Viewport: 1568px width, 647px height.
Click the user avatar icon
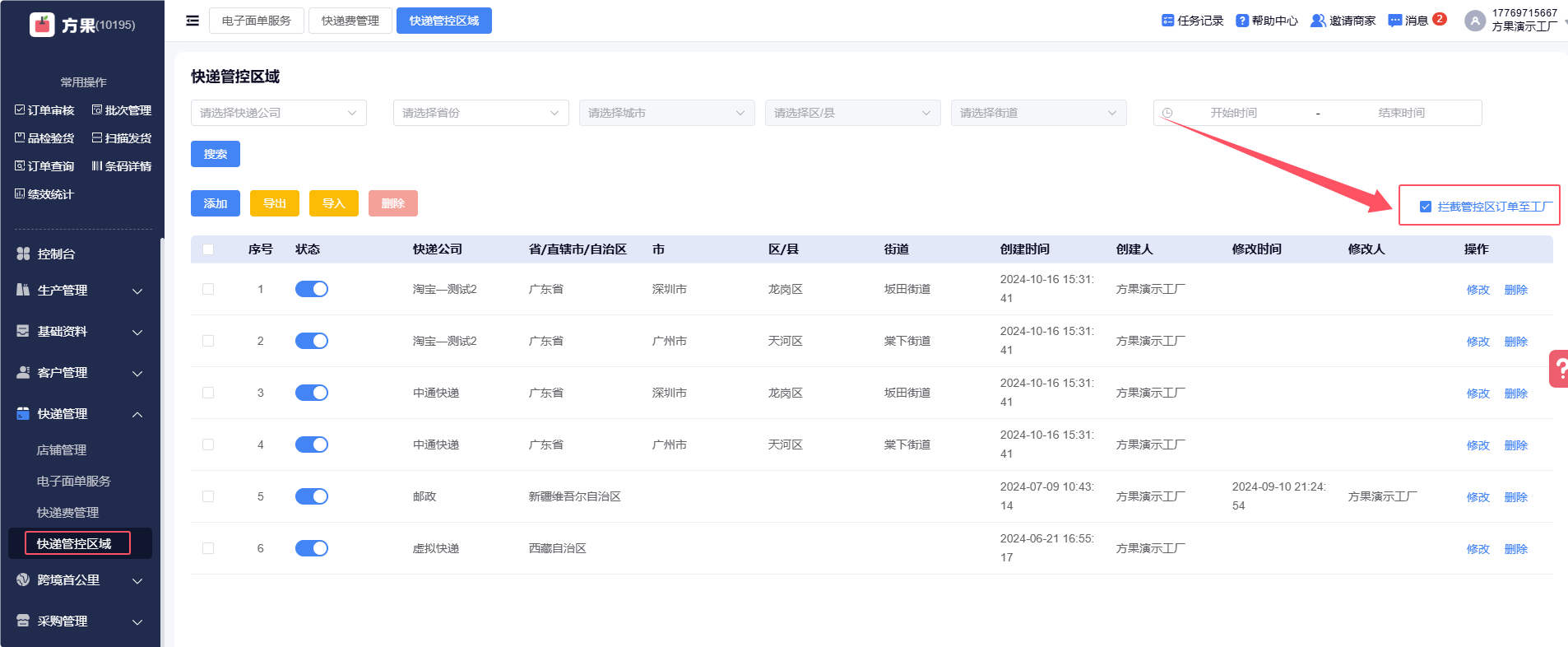tap(1474, 21)
